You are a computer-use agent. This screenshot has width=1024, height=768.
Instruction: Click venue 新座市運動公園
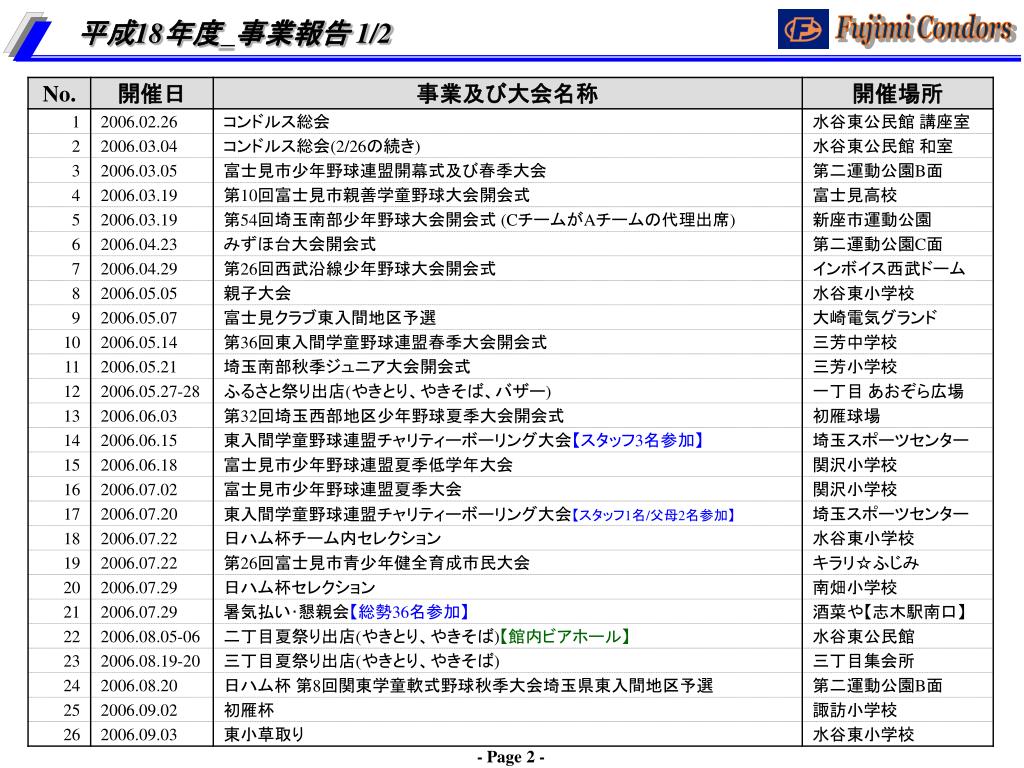(872, 220)
